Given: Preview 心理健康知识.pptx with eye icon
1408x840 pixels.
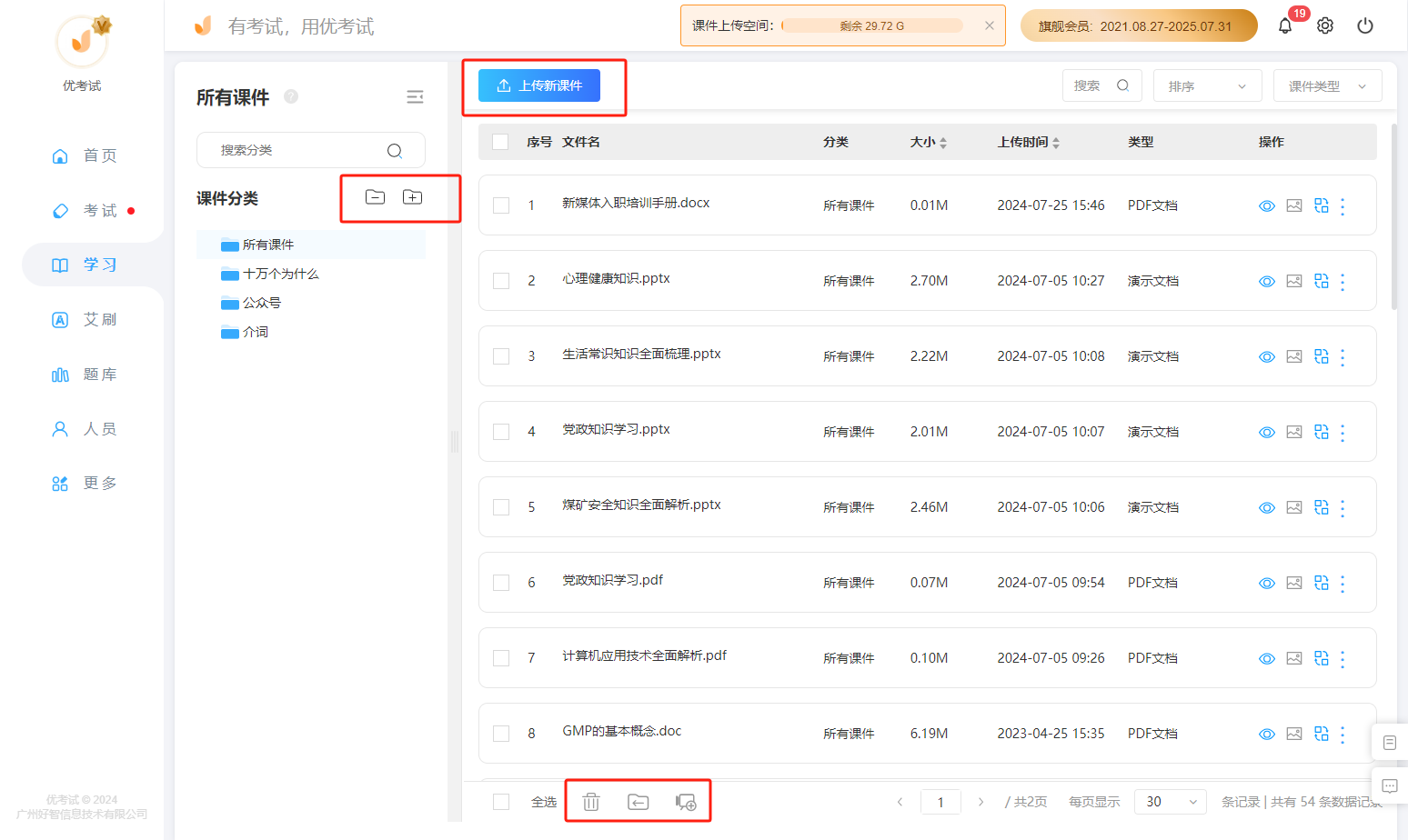Looking at the screenshot, I should 1267,282.
